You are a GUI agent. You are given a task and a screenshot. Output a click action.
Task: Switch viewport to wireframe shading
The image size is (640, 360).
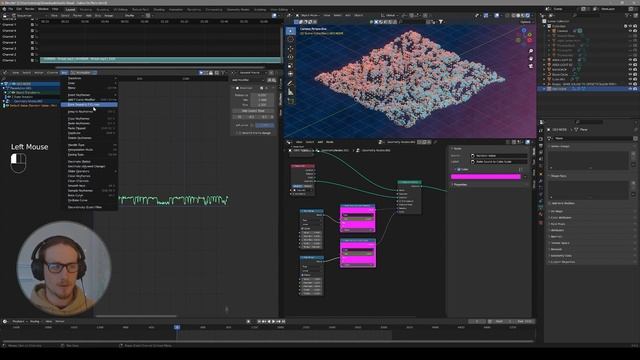coord(513,16)
